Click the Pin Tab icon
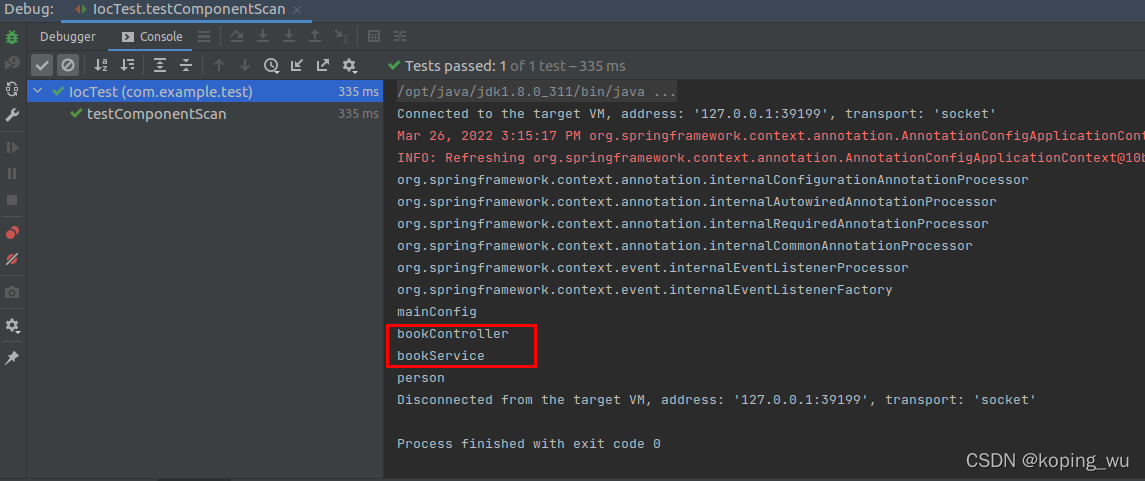The image size is (1145, 481). coord(12,358)
